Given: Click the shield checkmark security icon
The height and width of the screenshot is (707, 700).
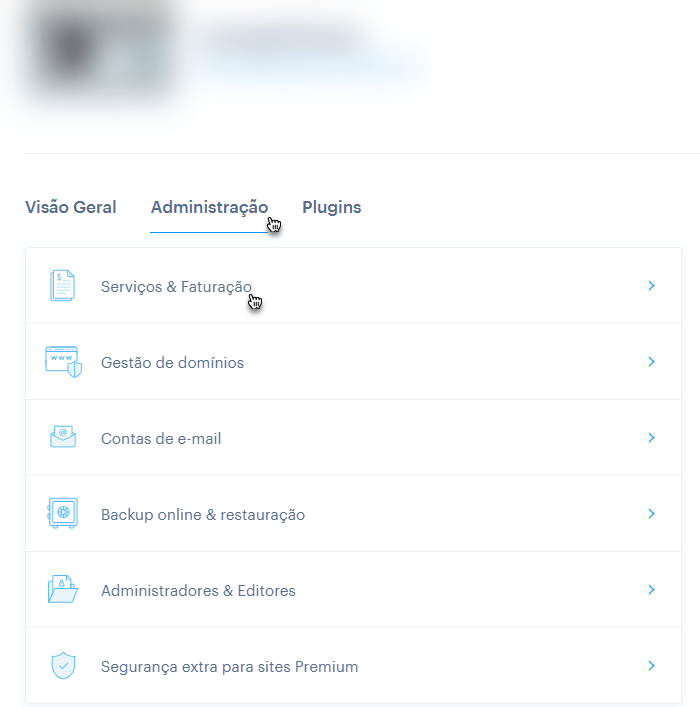Looking at the screenshot, I should pyautogui.click(x=63, y=665).
